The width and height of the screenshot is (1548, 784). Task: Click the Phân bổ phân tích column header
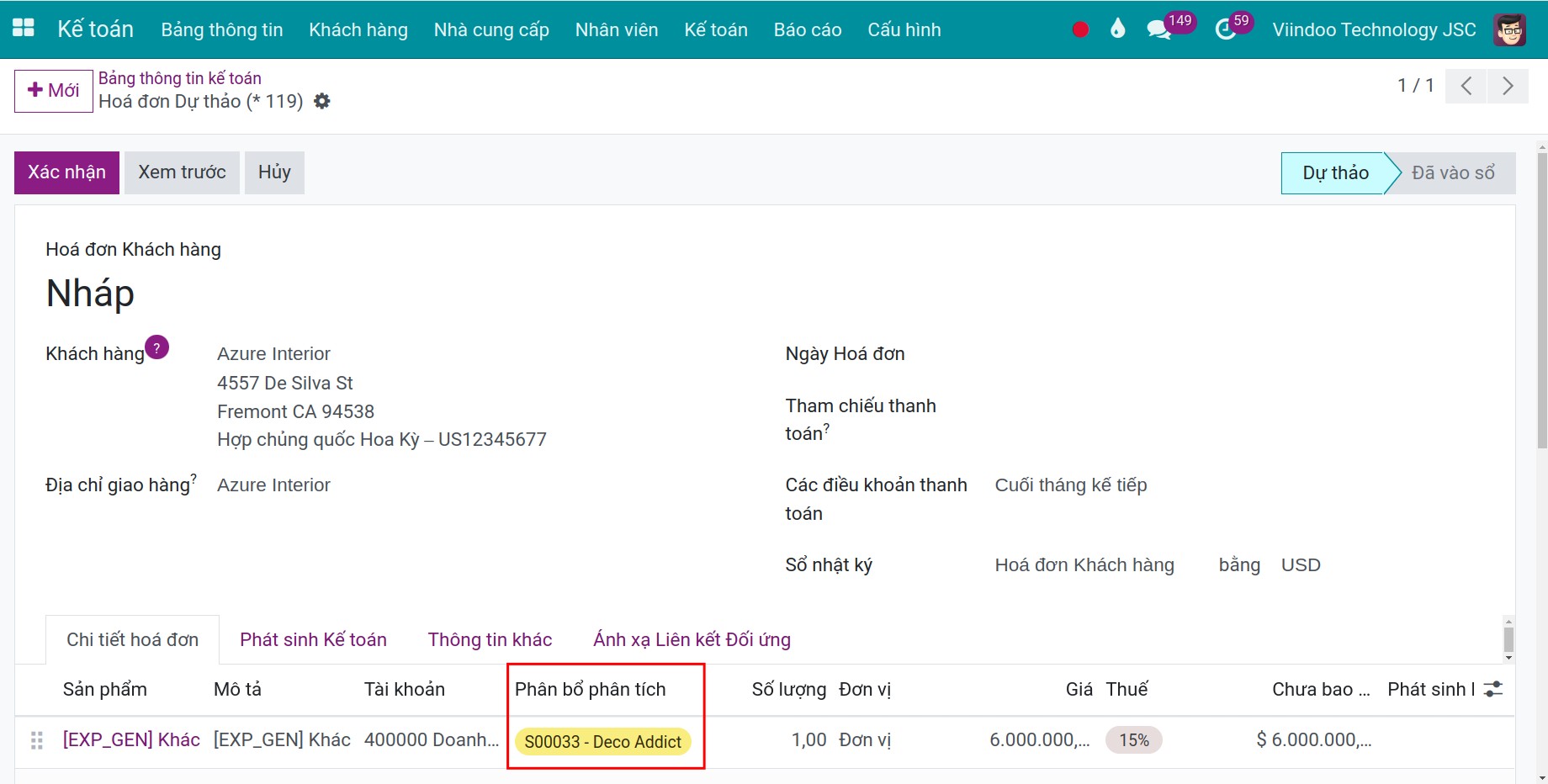tap(590, 690)
